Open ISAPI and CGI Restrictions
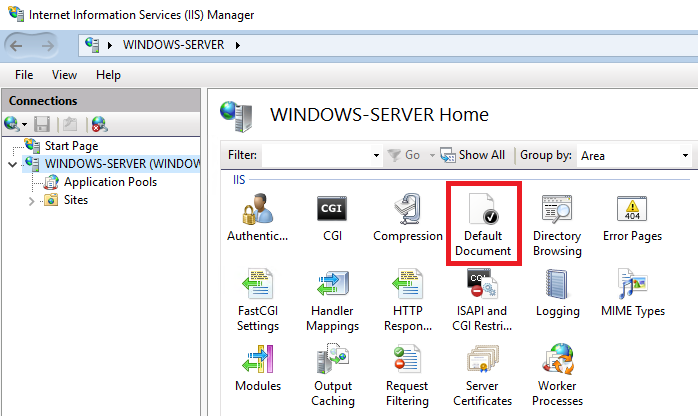 482,300
